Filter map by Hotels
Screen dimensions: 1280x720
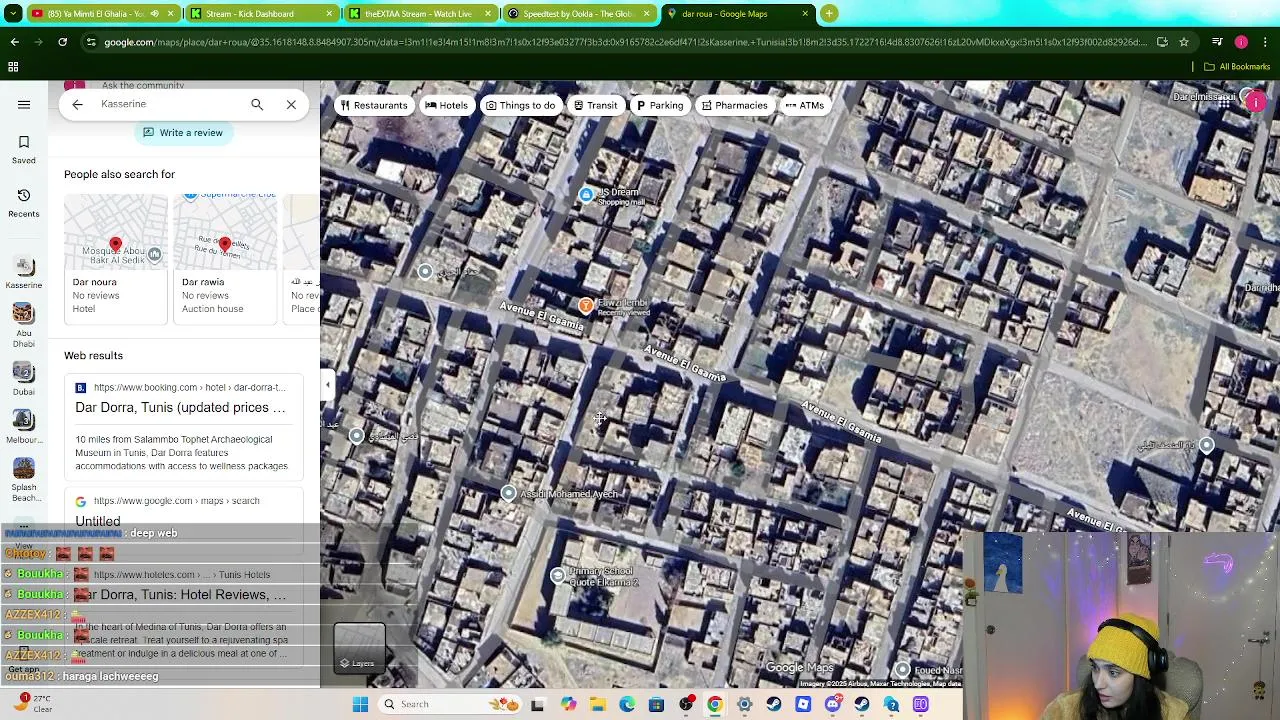[446, 105]
